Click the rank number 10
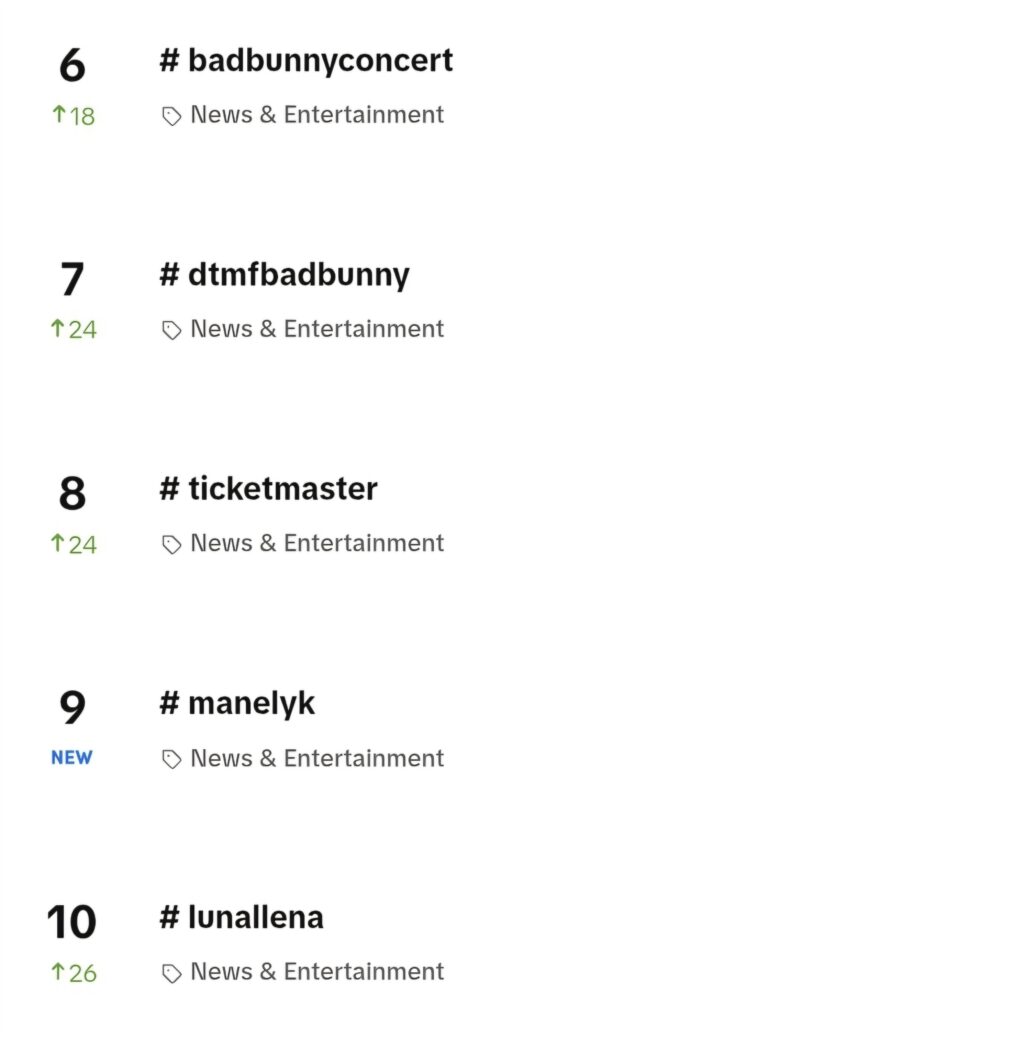 71,923
